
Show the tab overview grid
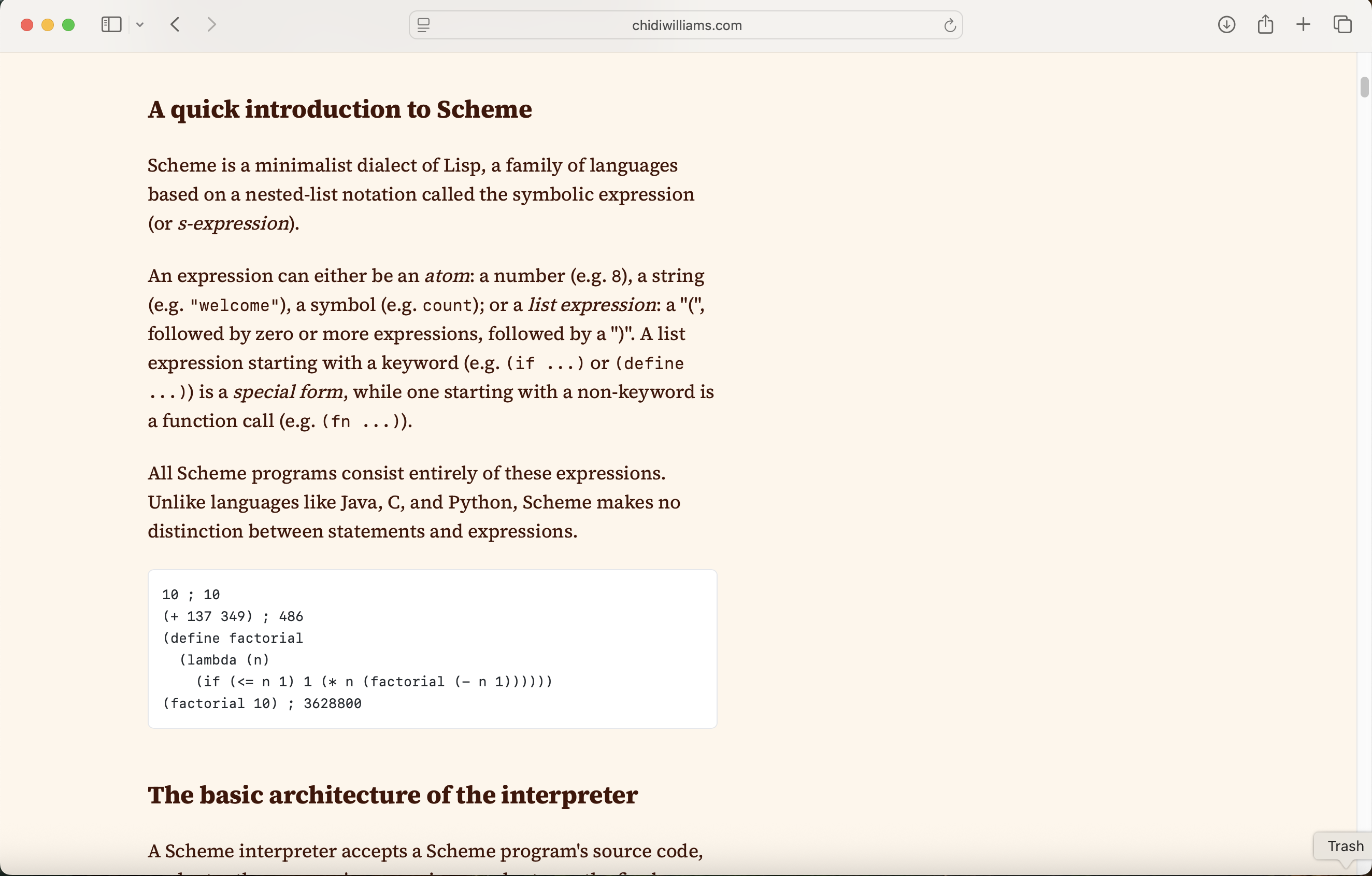(1342, 24)
